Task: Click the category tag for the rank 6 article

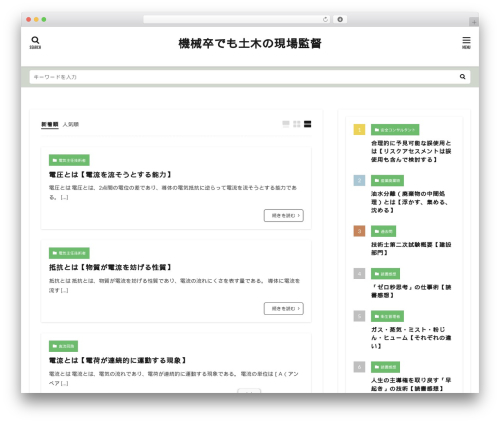Action: (385, 367)
